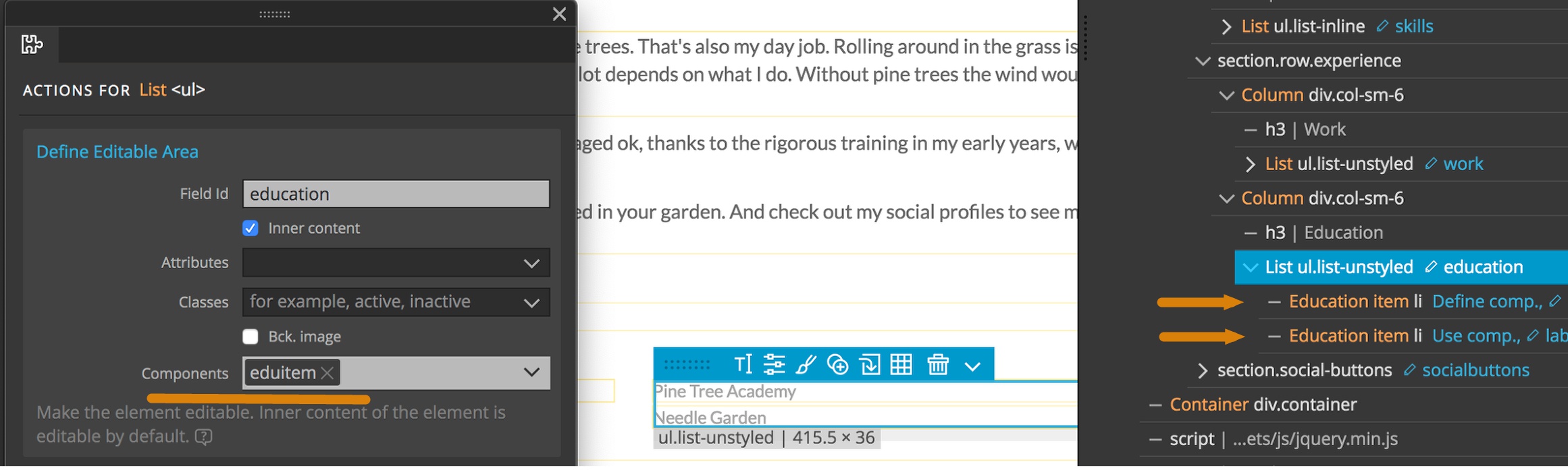The height and width of the screenshot is (473, 1568).
Task: Click the Define Editable Area heading
Action: click(117, 152)
